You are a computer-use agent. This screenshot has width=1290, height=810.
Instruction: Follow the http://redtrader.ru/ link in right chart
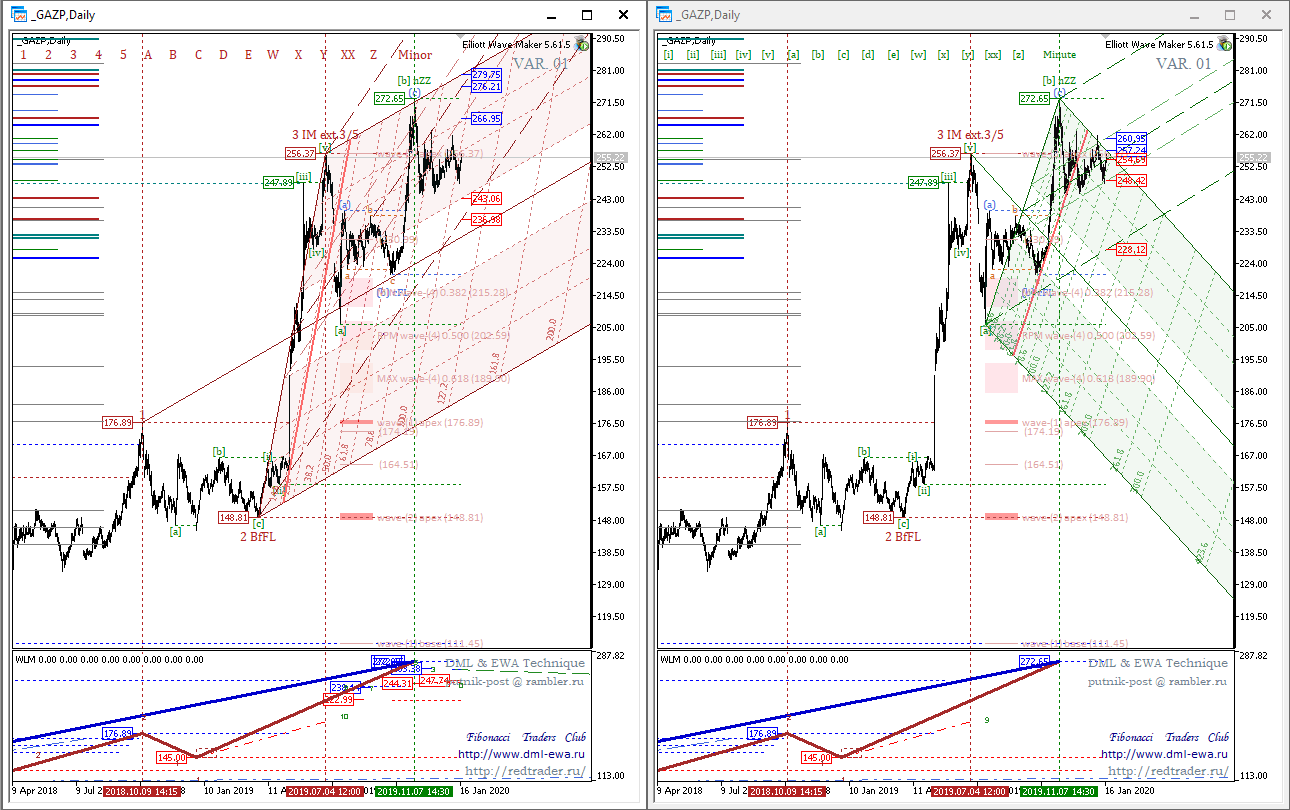[1168, 771]
